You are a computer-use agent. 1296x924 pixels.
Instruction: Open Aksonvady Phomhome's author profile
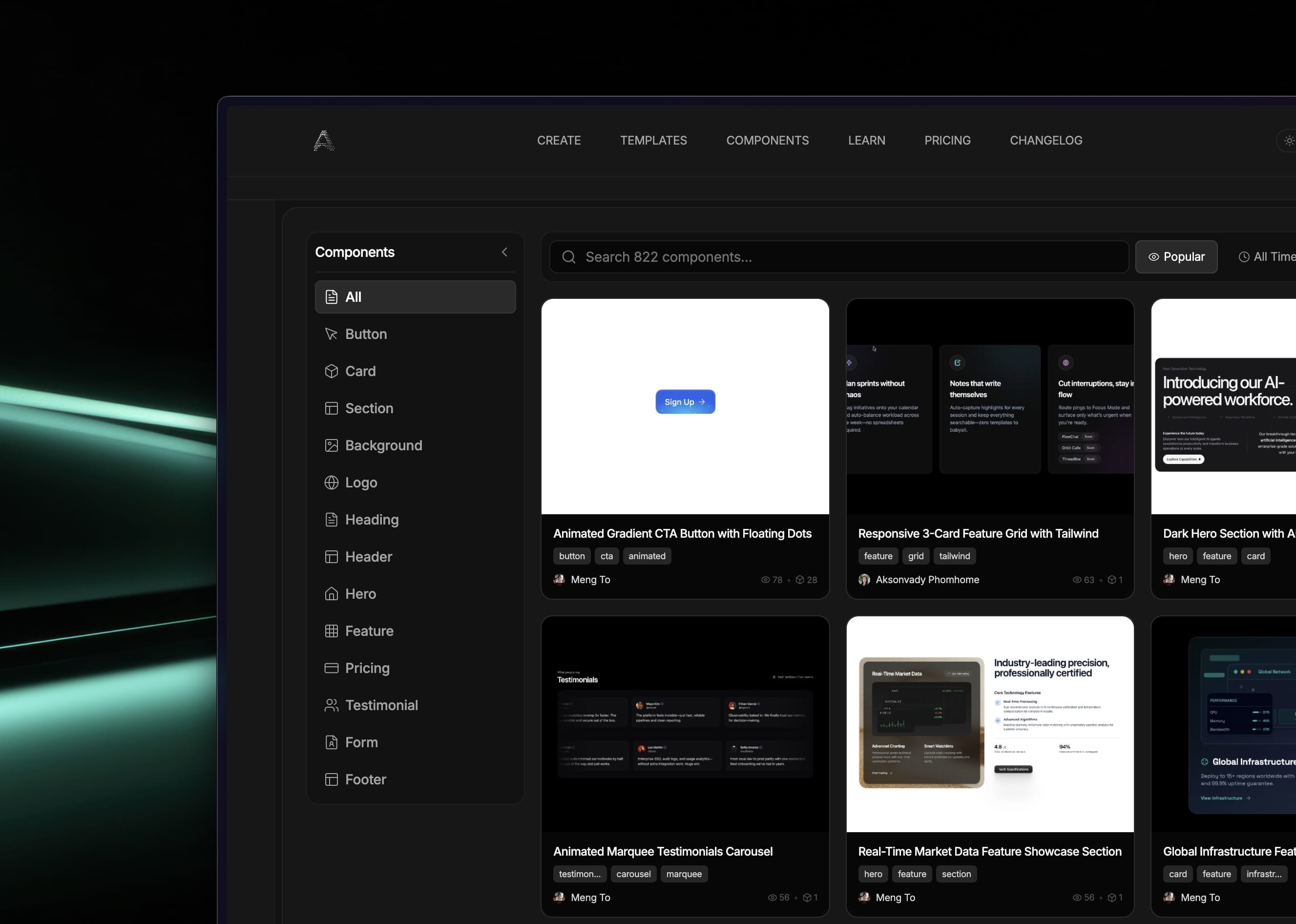coord(927,580)
